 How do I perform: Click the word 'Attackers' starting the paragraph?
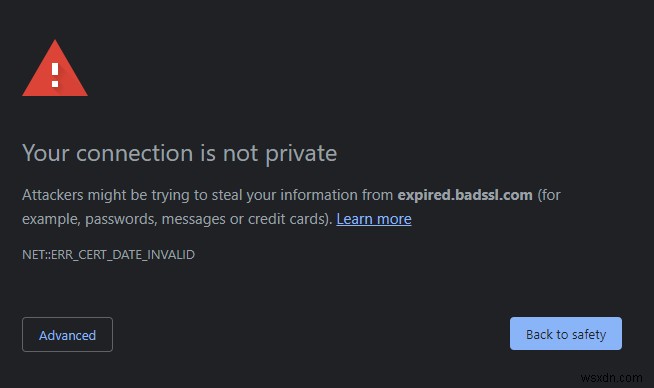coord(53,195)
